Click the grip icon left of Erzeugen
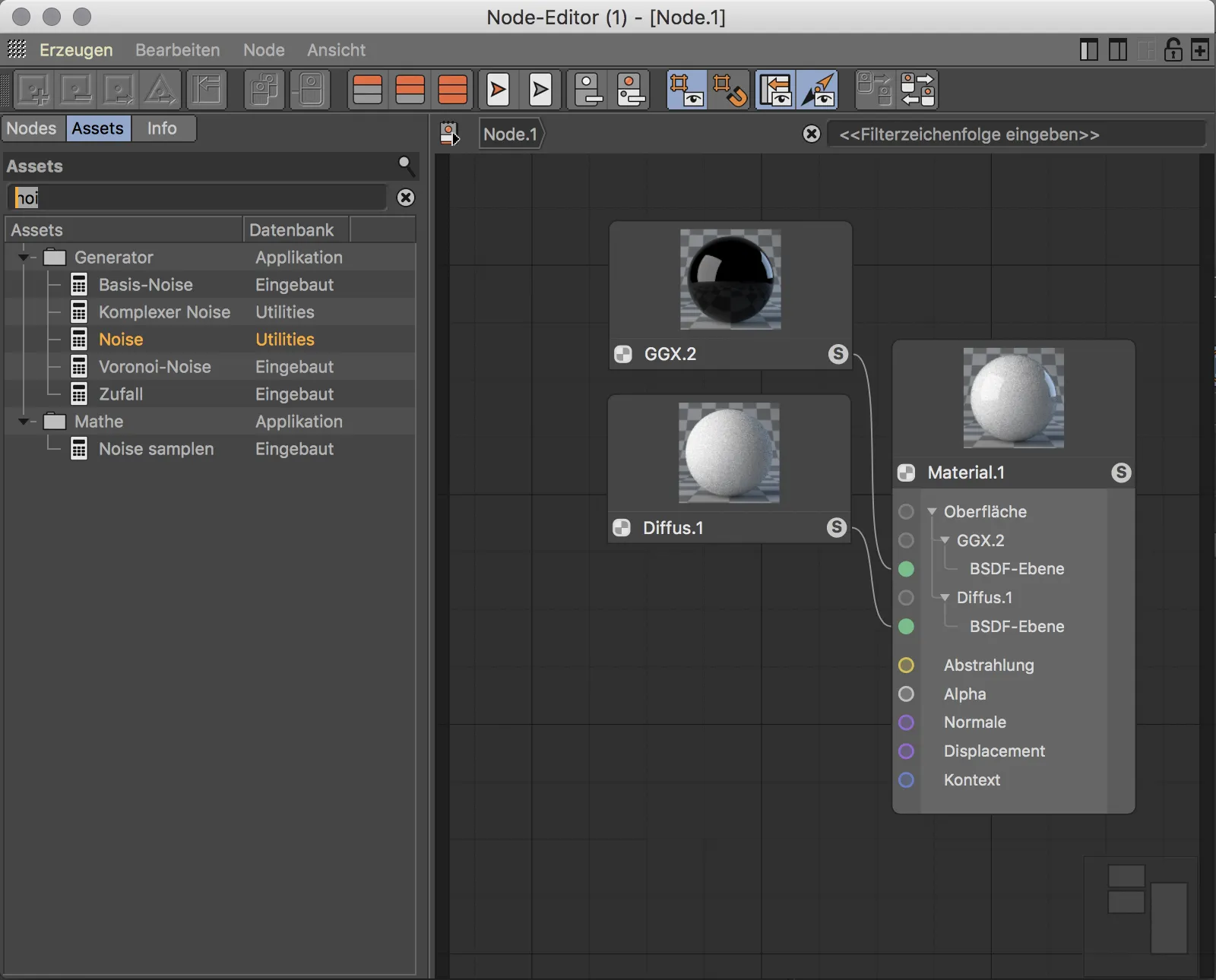Image resolution: width=1216 pixels, height=980 pixels. [x=17, y=49]
